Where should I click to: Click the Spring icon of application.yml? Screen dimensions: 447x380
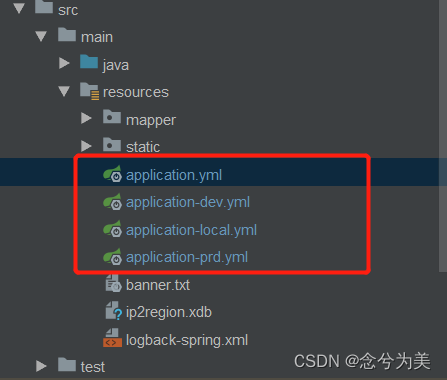click(112, 174)
